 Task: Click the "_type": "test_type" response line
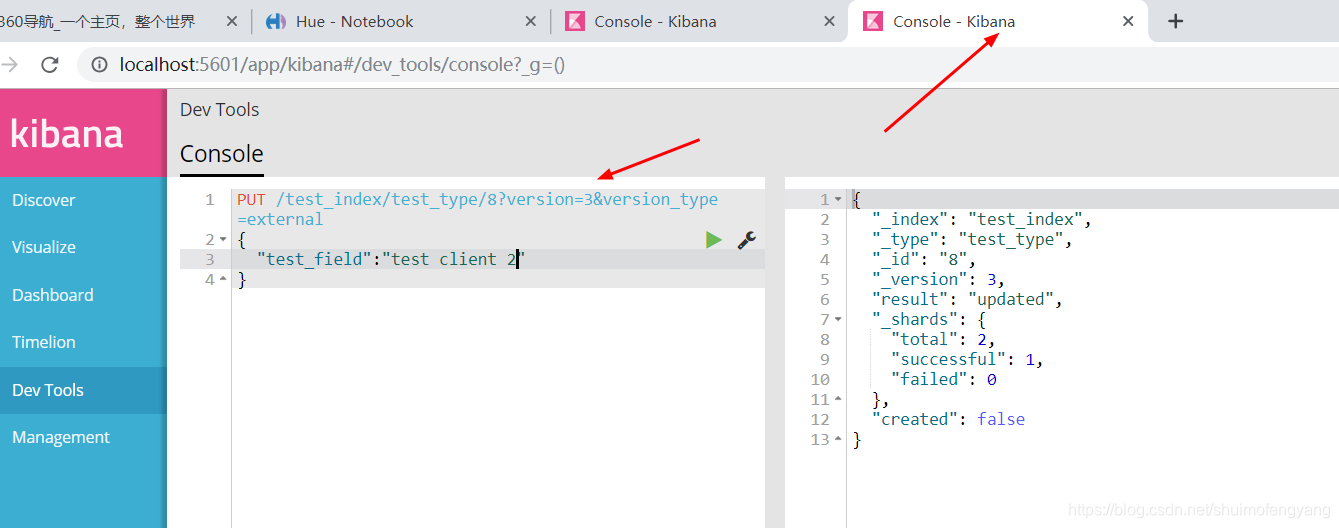(971, 239)
